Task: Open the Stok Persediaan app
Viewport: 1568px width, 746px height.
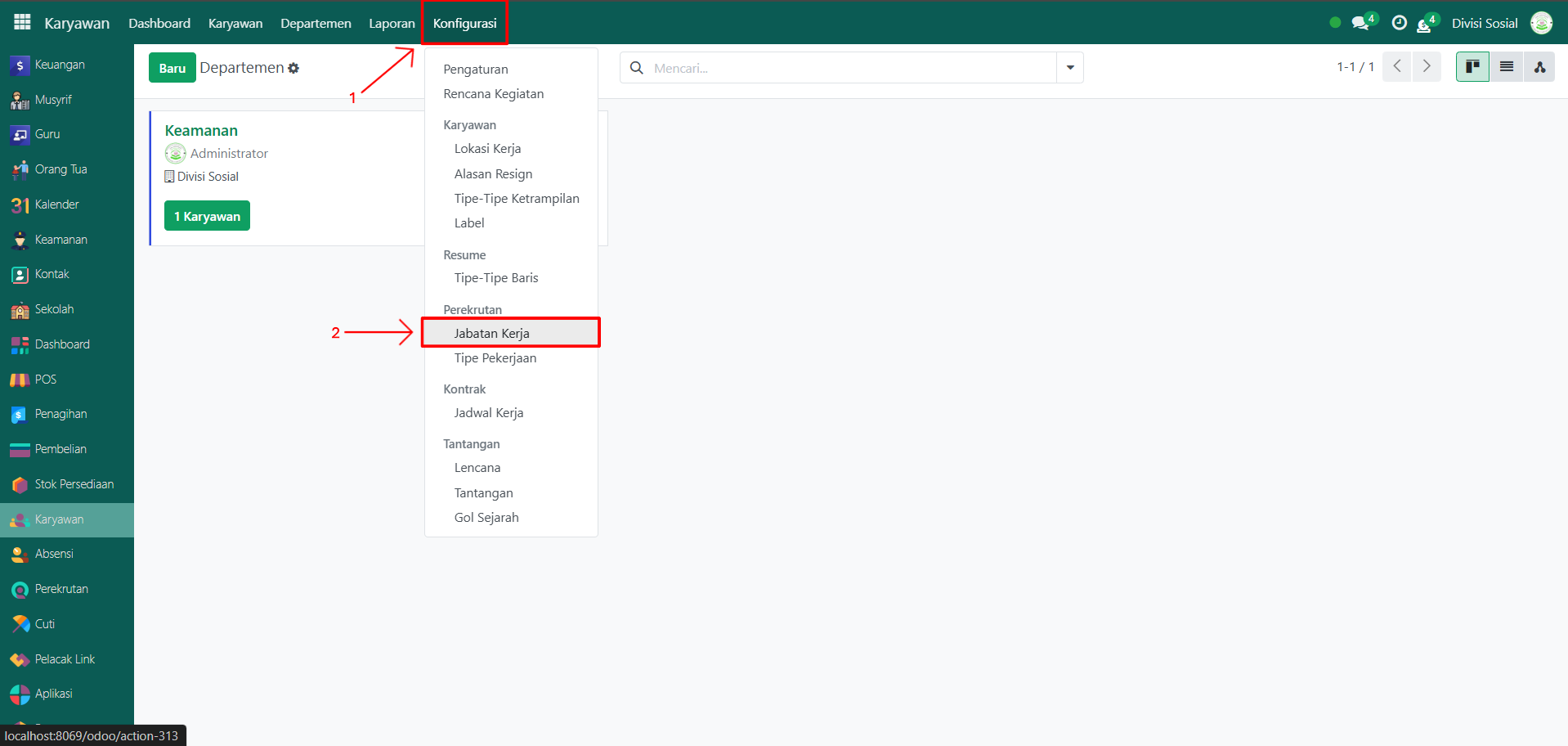Action: [x=74, y=484]
